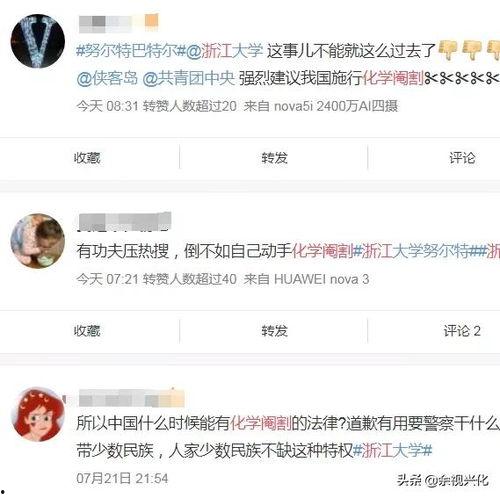Open 评论 under the first post

tap(462, 158)
